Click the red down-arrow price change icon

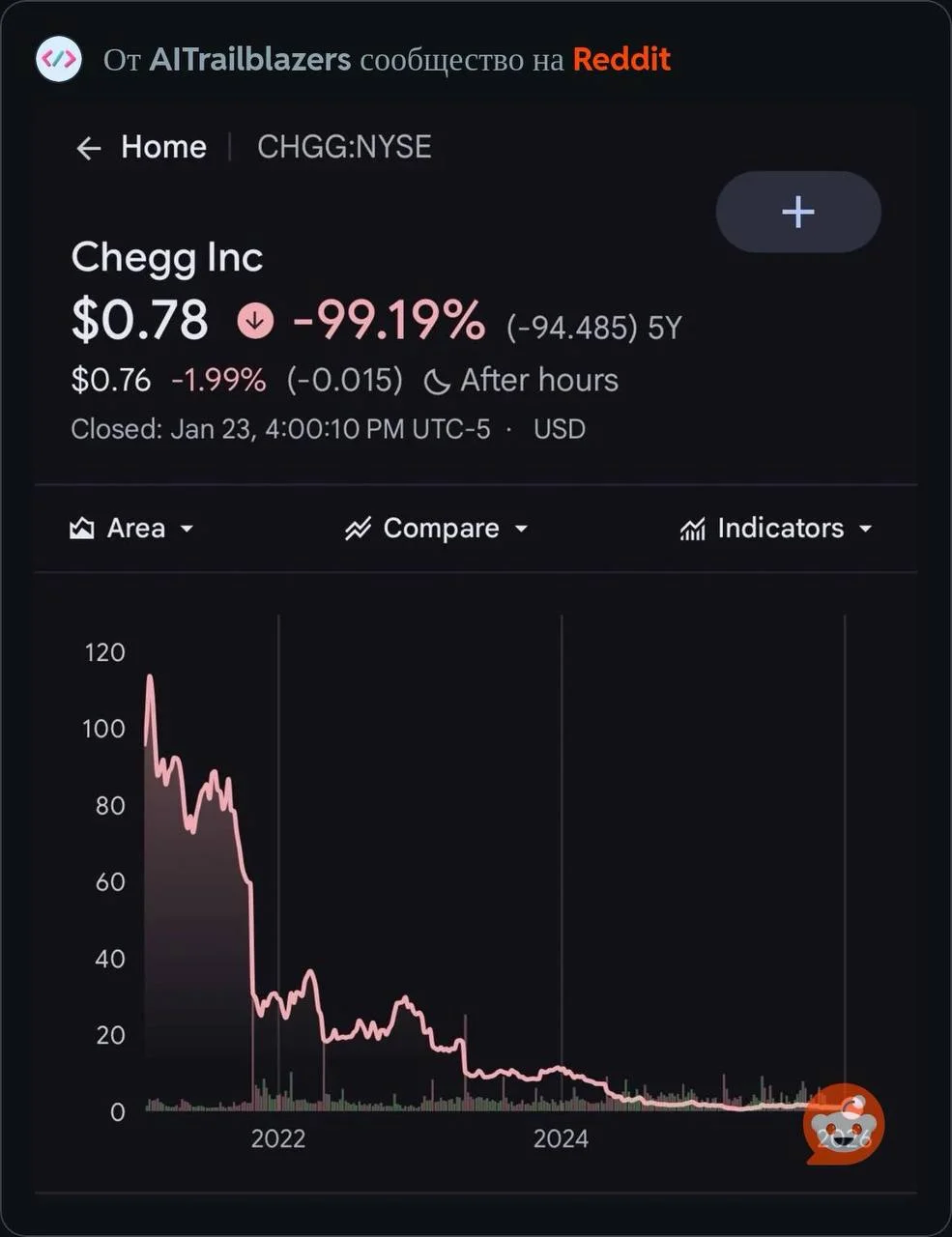[x=255, y=321]
